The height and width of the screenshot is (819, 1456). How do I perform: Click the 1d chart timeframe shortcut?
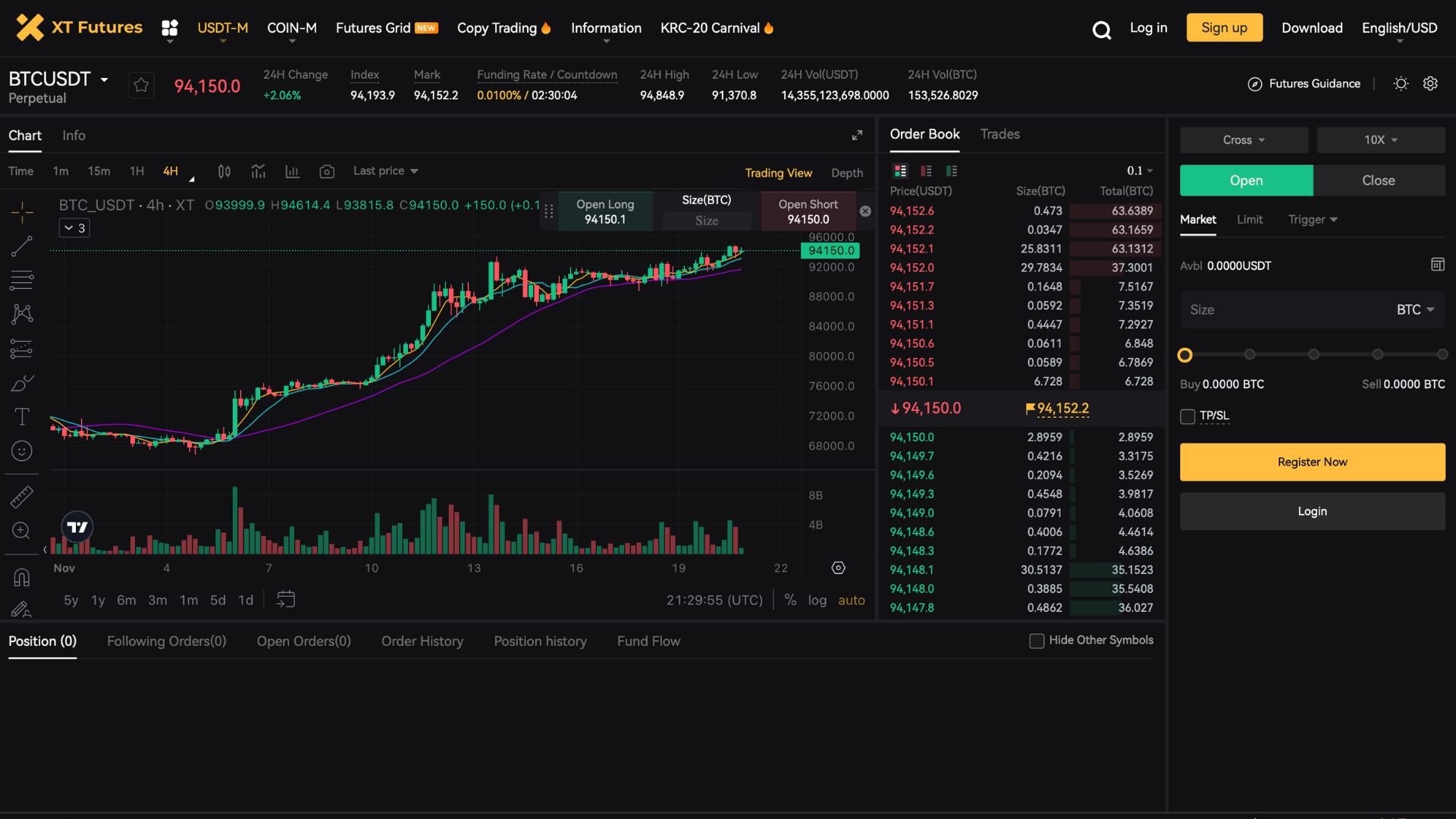click(x=245, y=599)
